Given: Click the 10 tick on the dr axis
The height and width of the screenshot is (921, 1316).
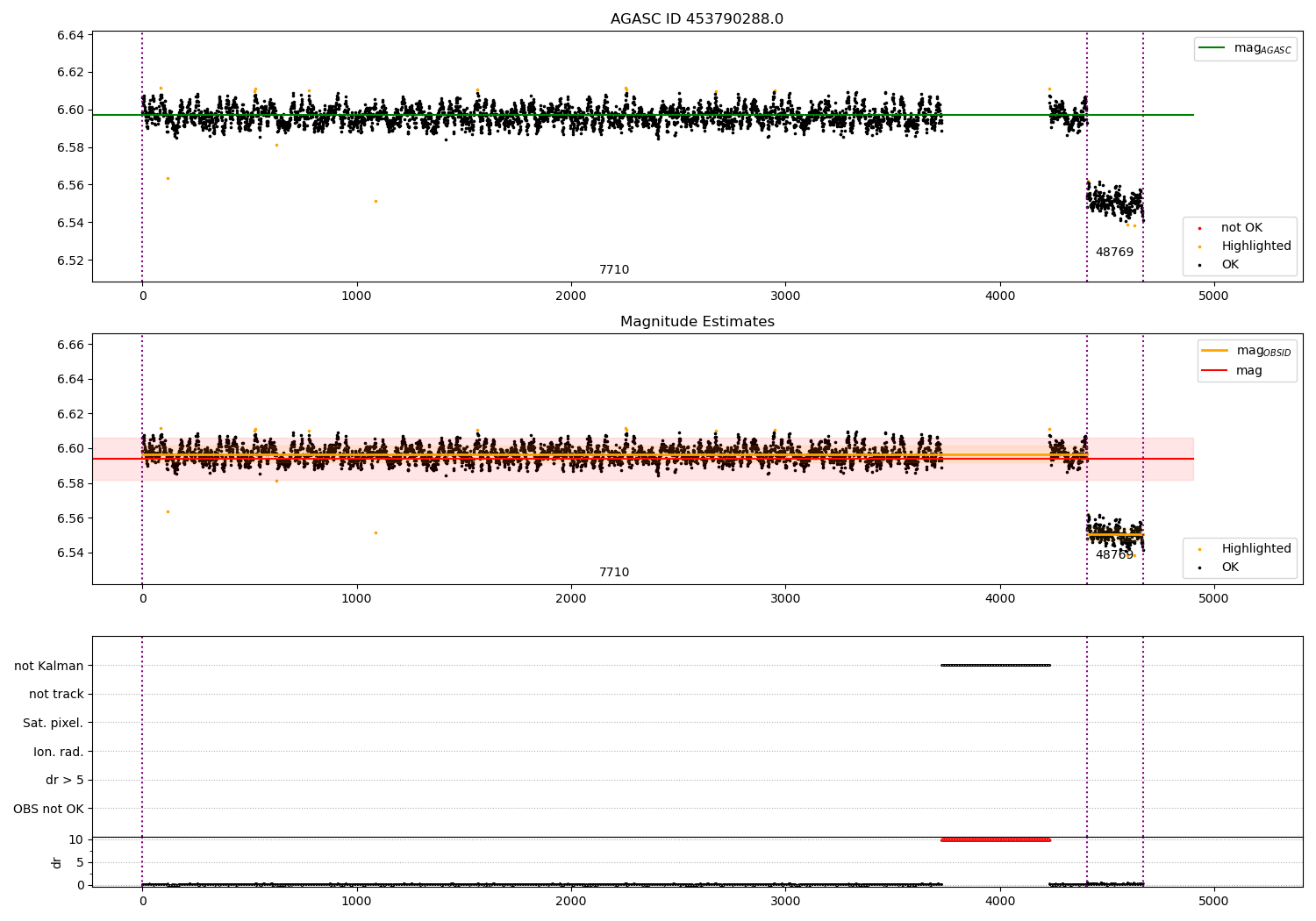Looking at the screenshot, I should pyautogui.click(x=76, y=840).
